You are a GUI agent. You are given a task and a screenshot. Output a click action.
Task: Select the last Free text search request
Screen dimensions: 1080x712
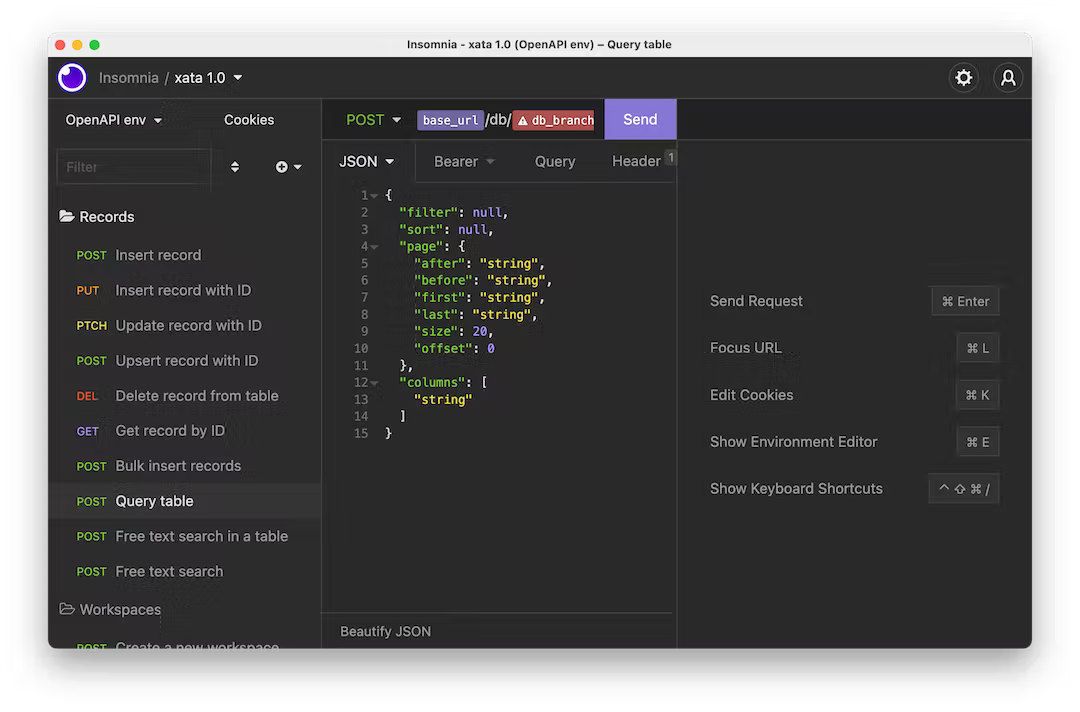coord(185,571)
